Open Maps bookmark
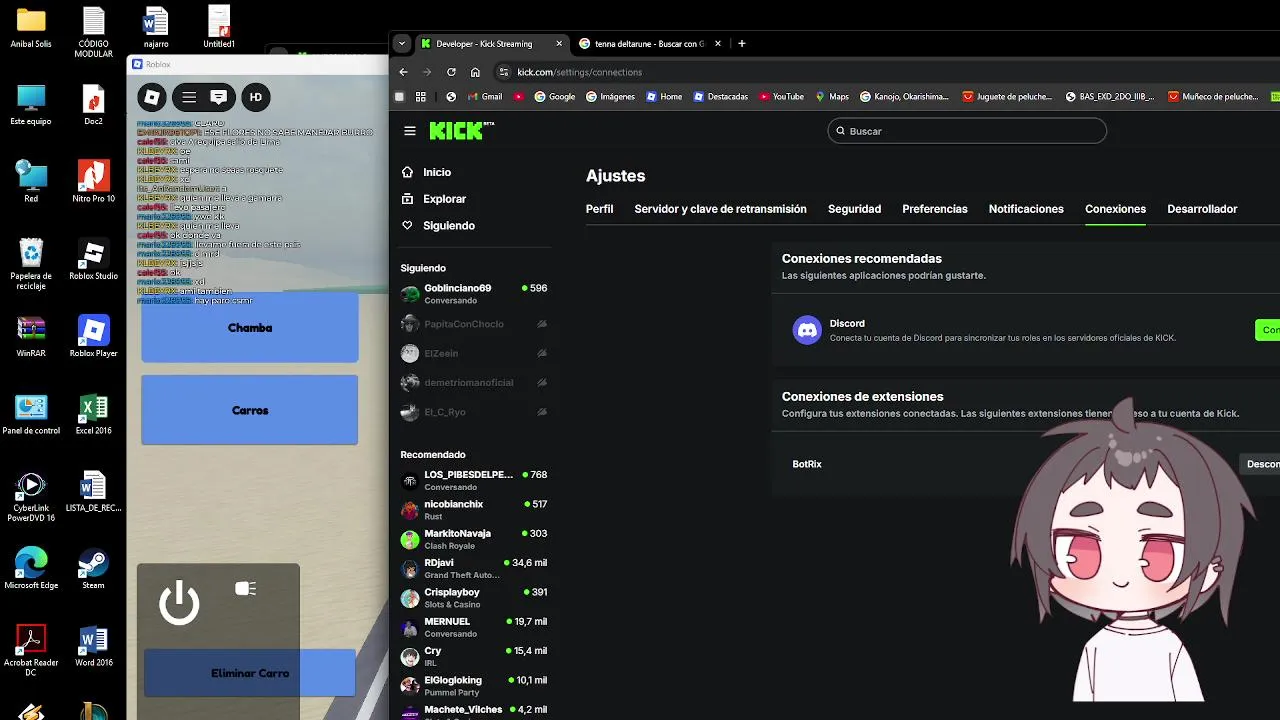This screenshot has width=1280, height=720. click(x=832, y=97)
